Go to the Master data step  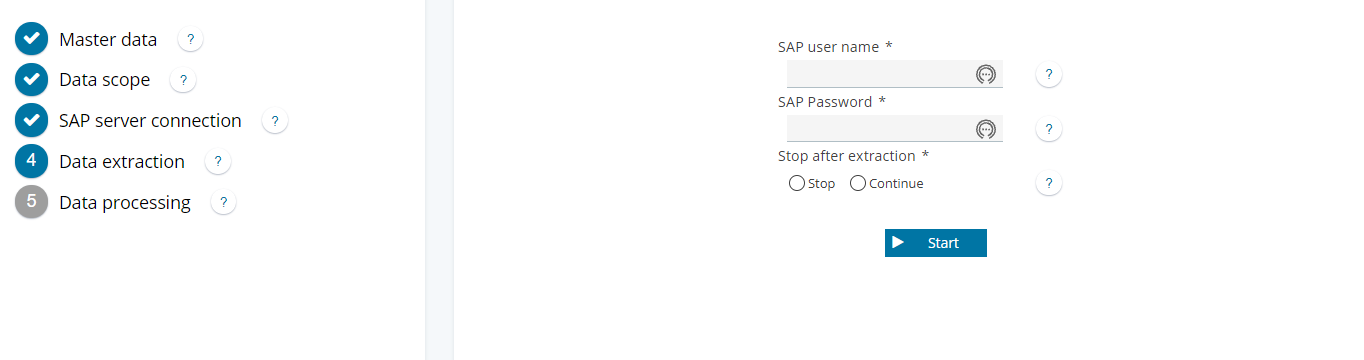click(108, 40)
